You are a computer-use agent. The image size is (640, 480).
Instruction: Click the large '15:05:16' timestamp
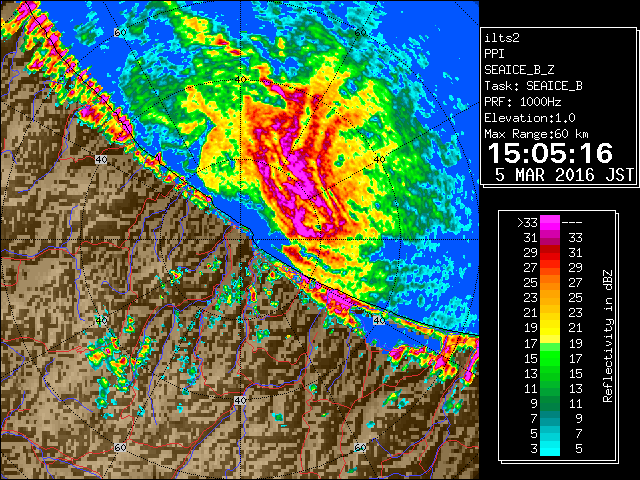coord(550,153)
